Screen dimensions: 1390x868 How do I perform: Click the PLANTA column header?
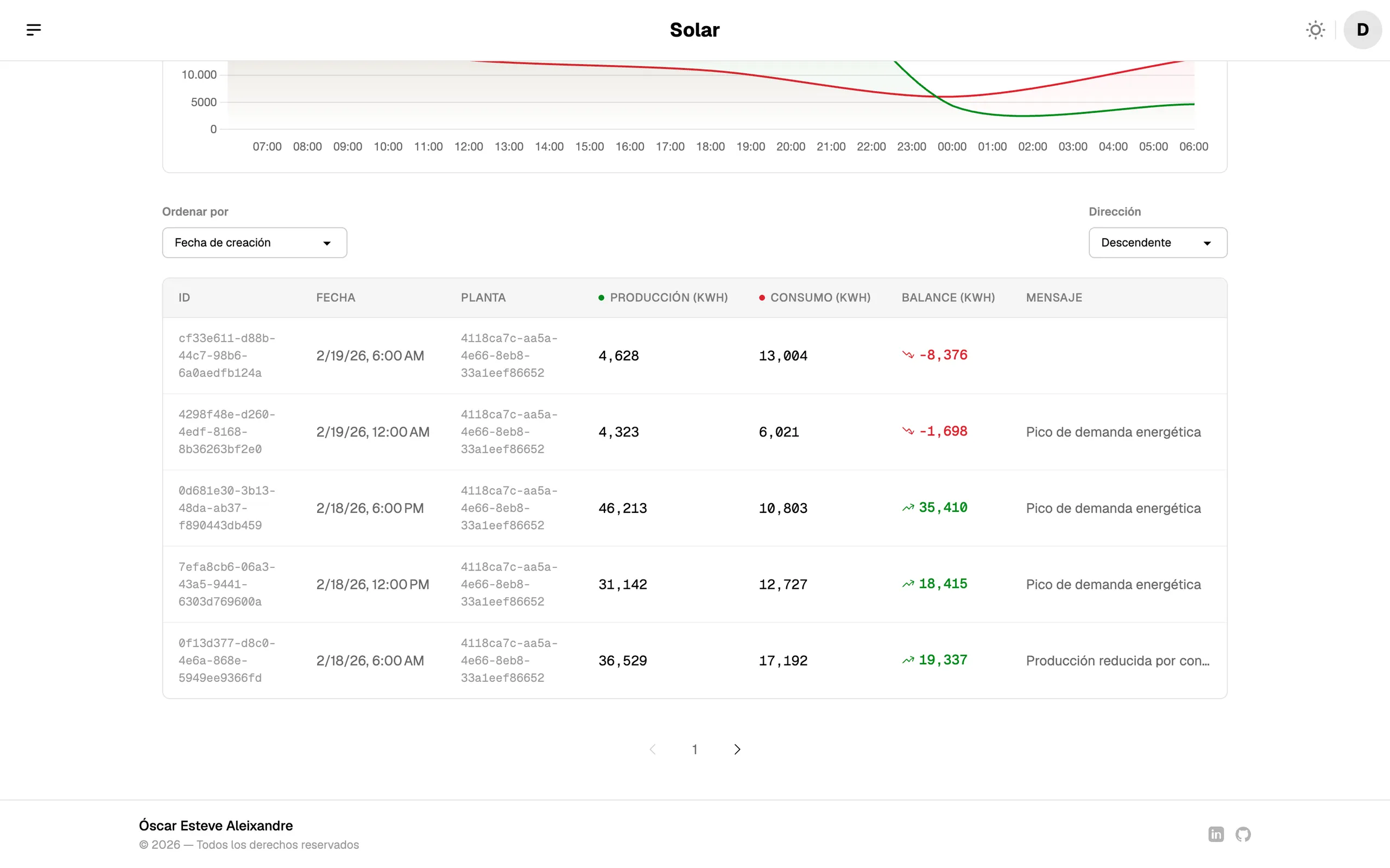(x=483, y=297)
